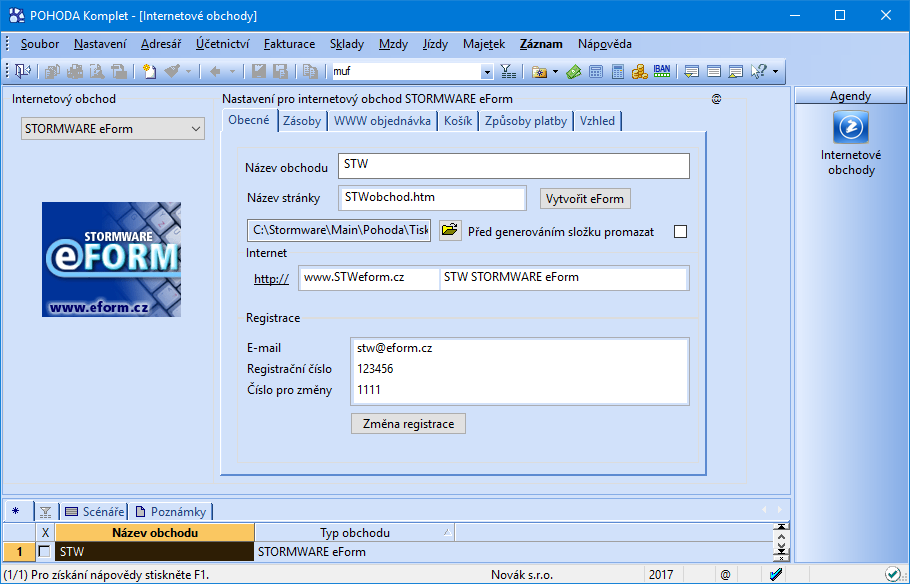910x584 pixels.
Task: Click the plain list panel icon
Action: [714, 71]
